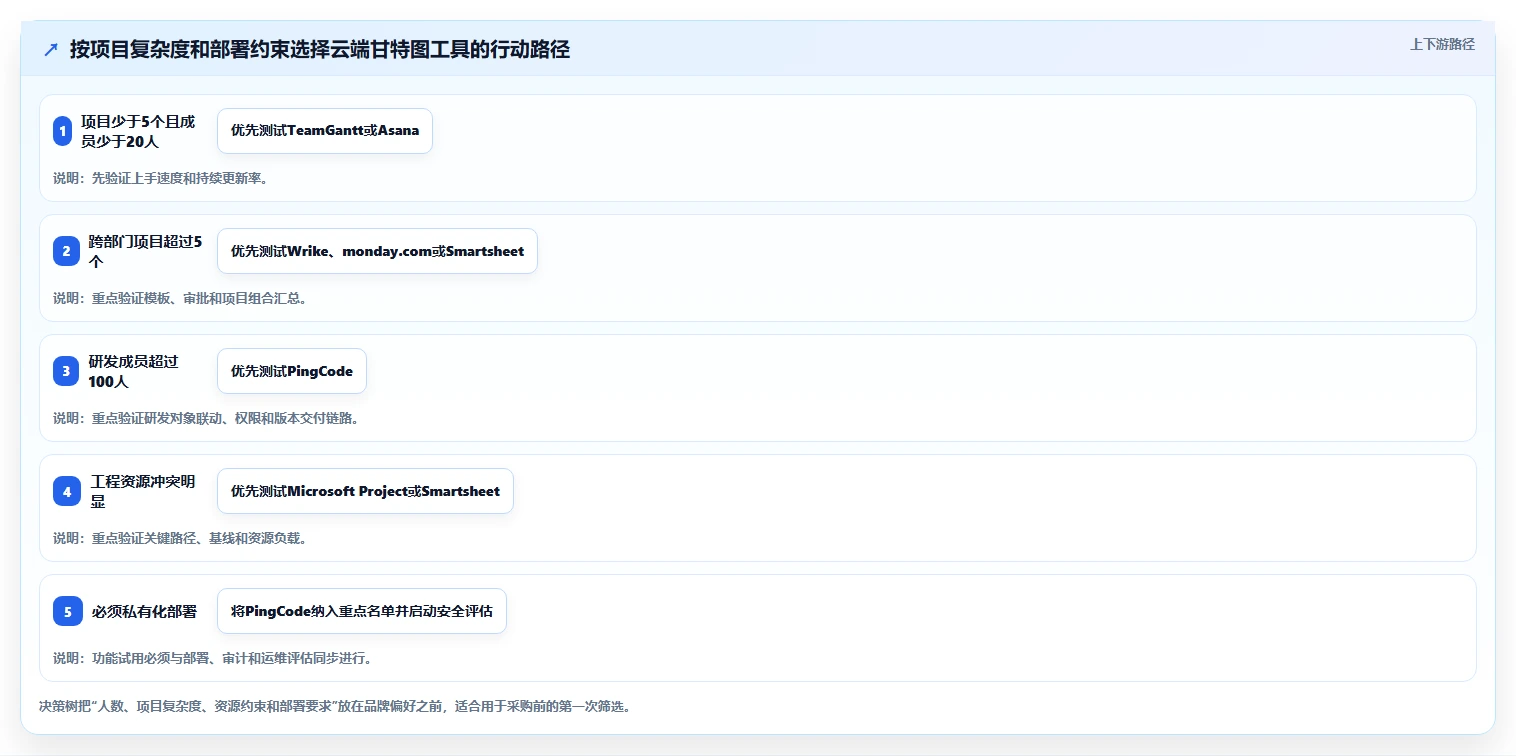The width and height of the screenshot is (1516, 756).
Task: Click the note 重点验证研发对象联动、权限和版本交付链路
Action: (x=206, y=418)
